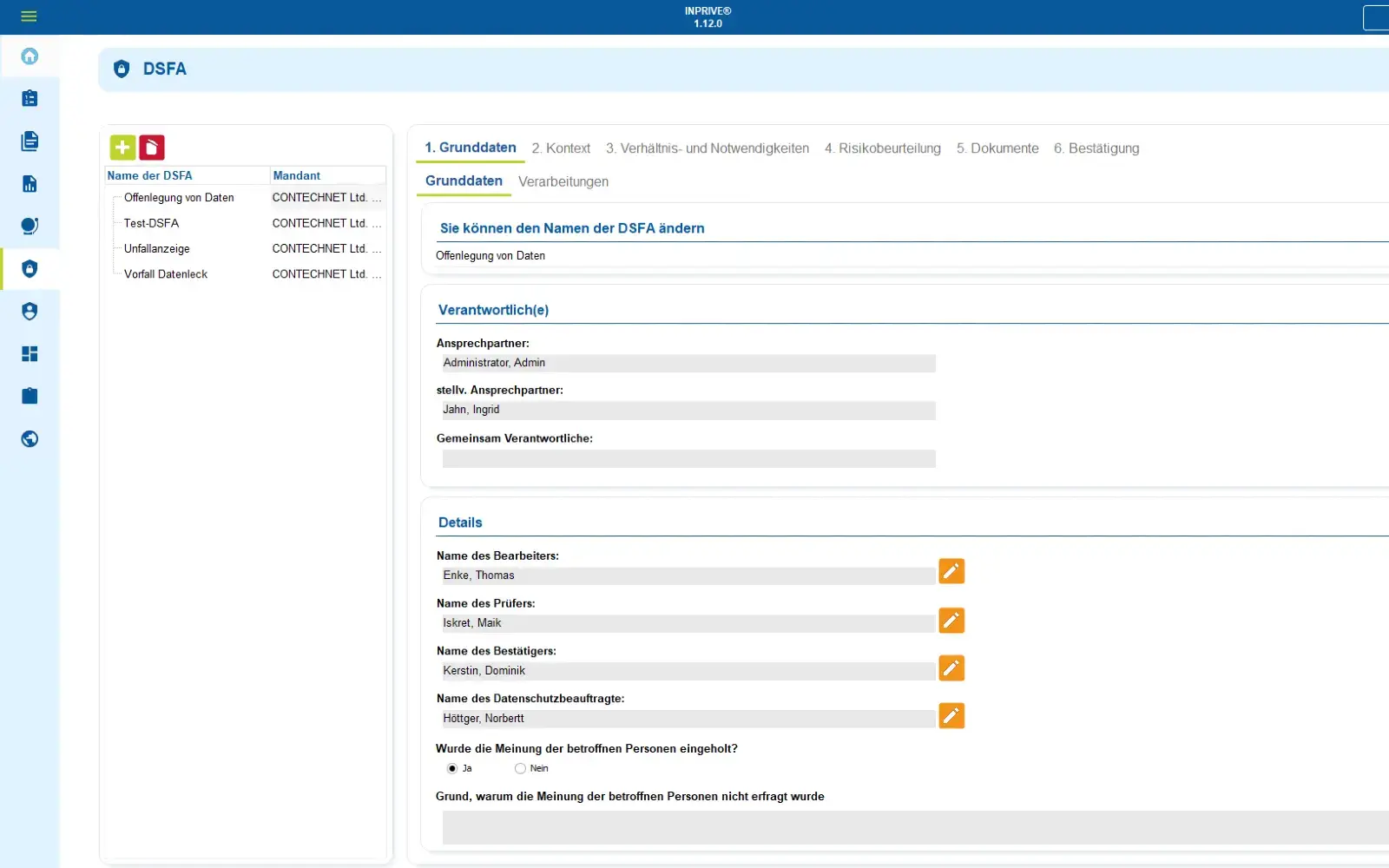Edit the Datenschutzbeauftragte name
The width and height of the screenshot is (1389, 868).
click(951, 716)
